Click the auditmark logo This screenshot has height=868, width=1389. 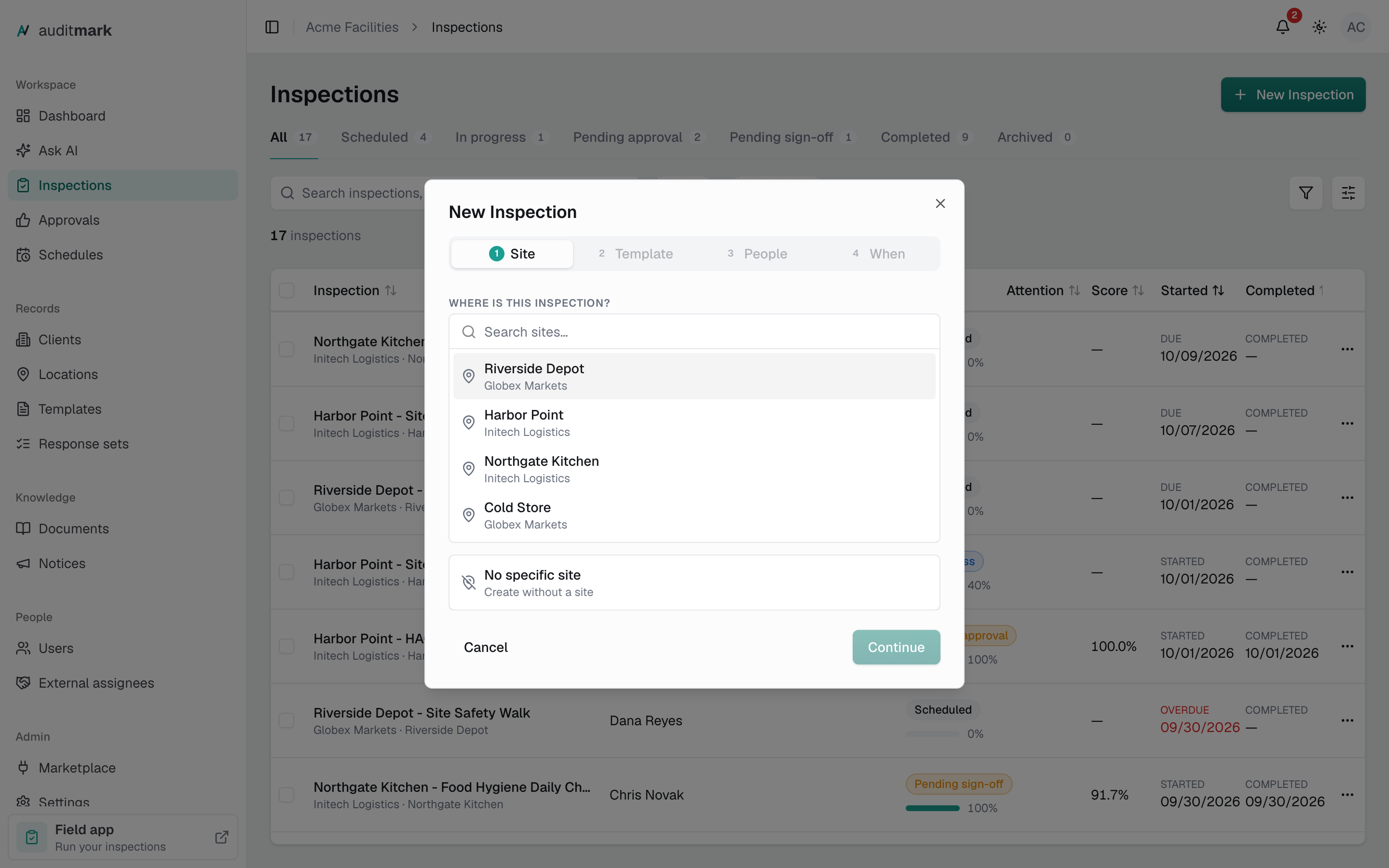click(64, 30)
